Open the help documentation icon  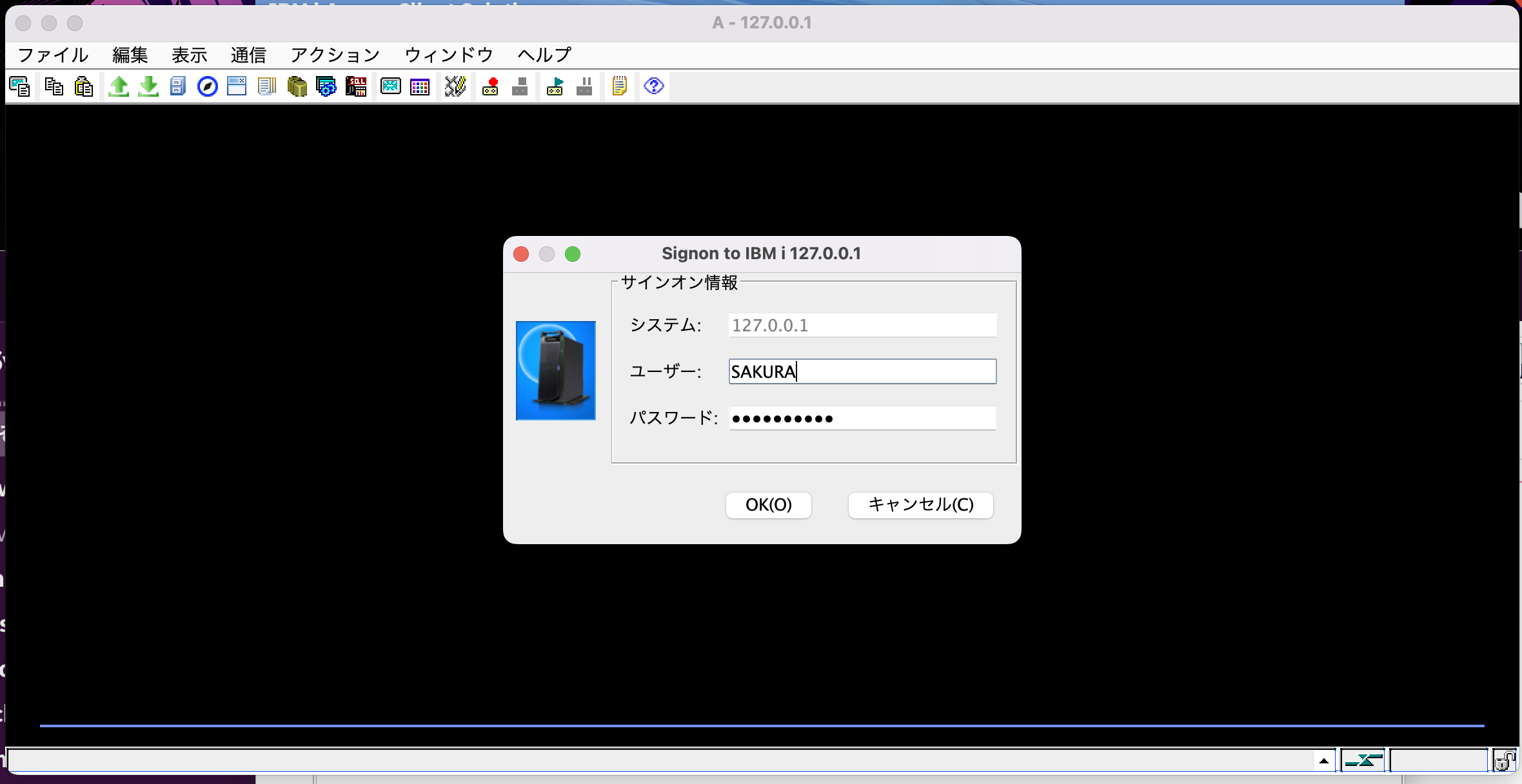[655, 86]
